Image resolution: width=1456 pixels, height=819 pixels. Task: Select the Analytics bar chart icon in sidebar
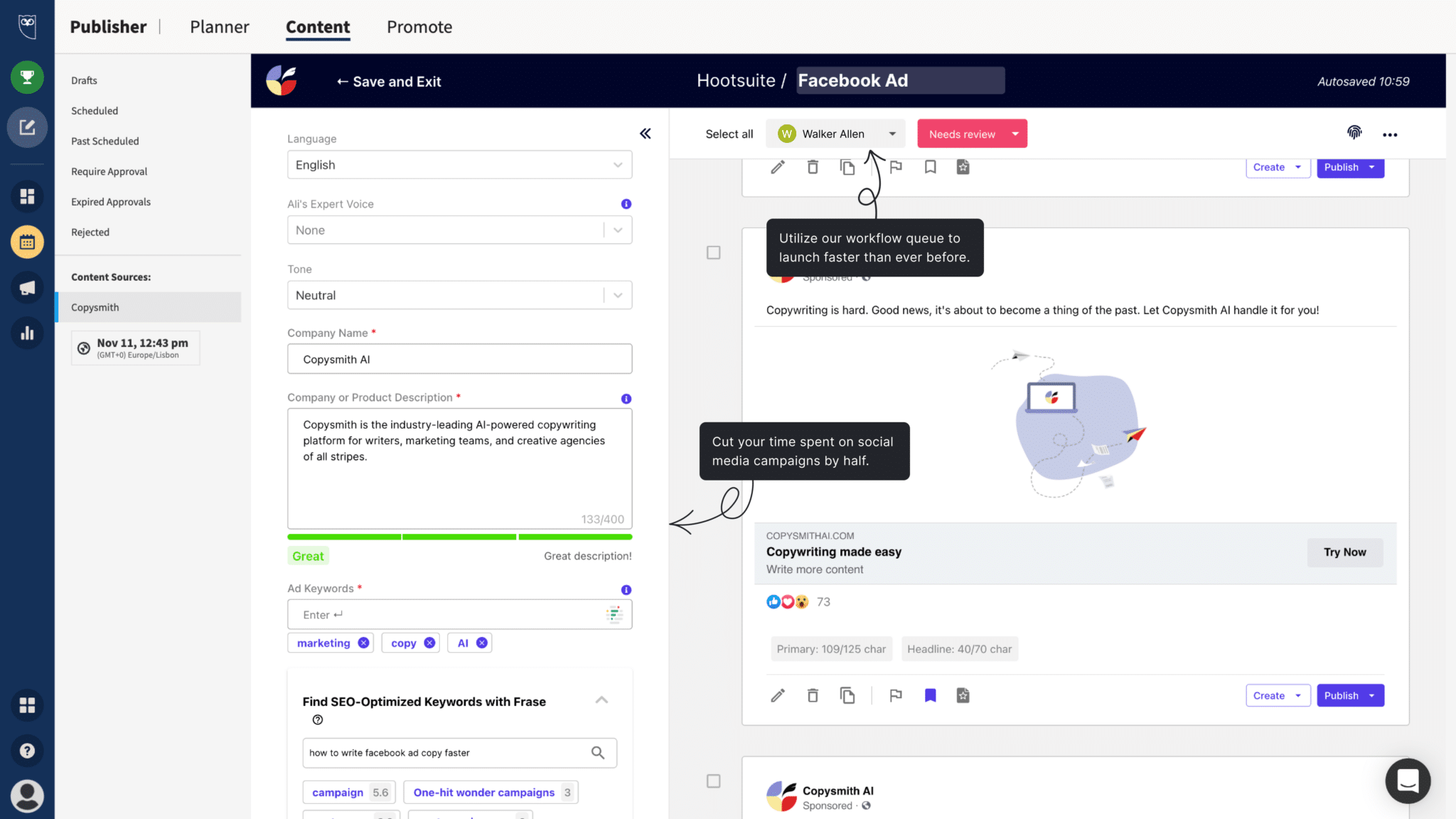[27, 333]
